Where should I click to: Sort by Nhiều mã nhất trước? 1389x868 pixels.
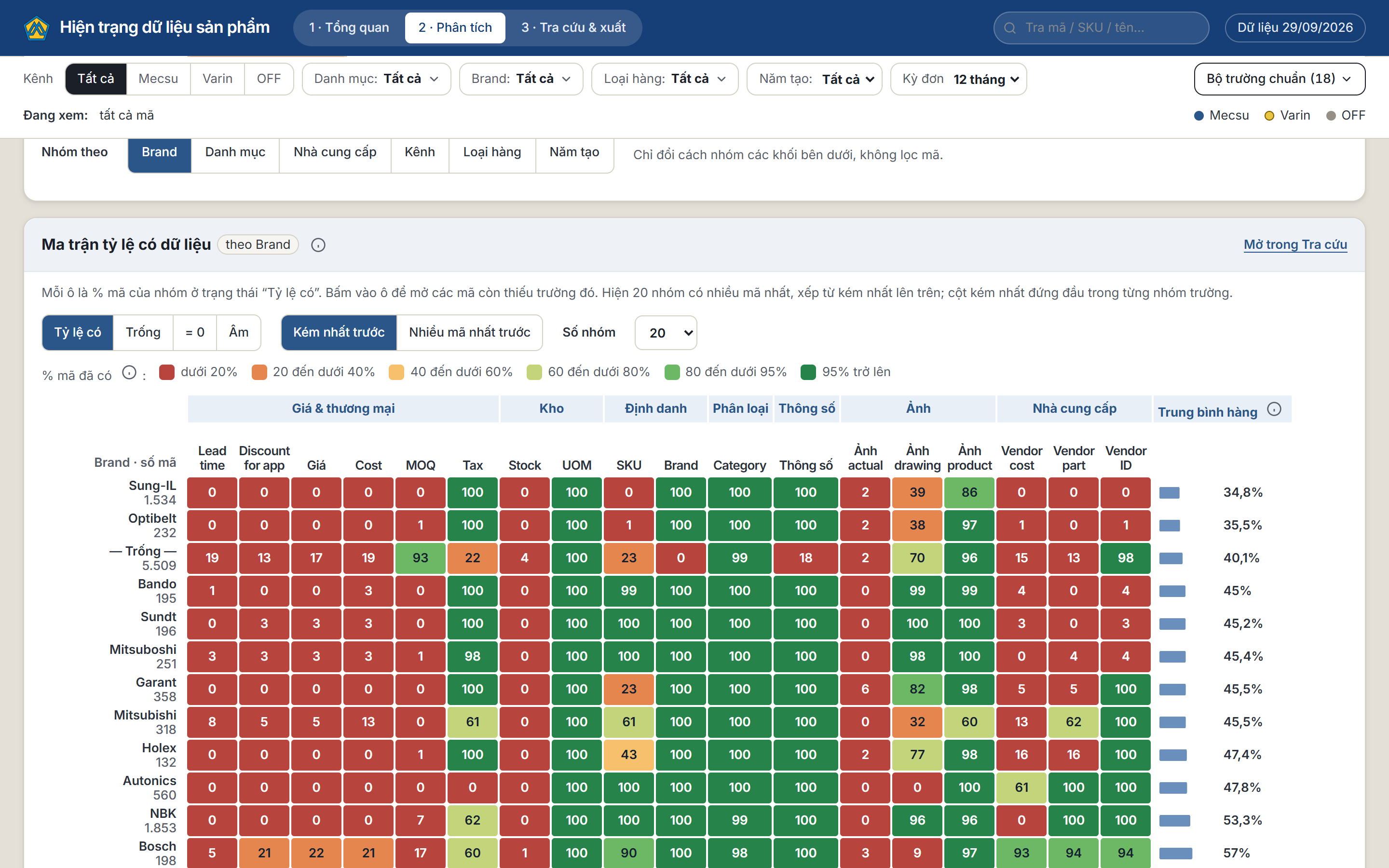pos(469,332)
